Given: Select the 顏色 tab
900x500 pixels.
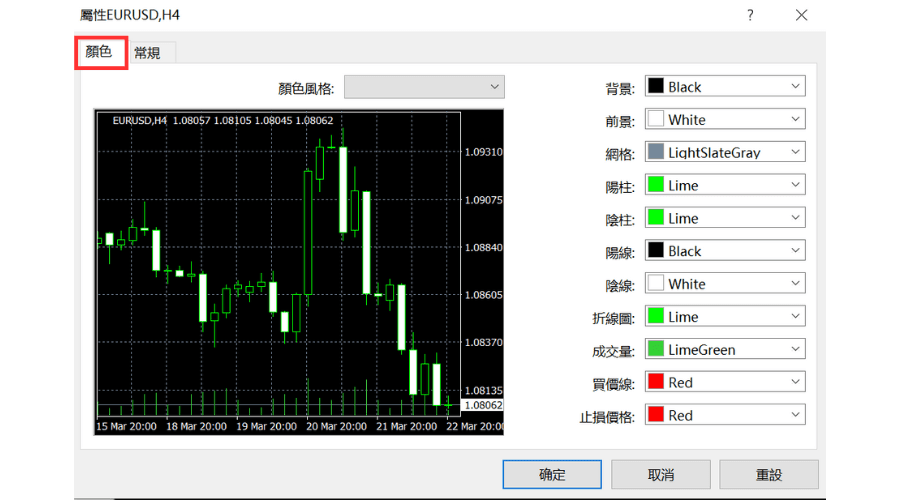Looking at the screenshot, I should point(99,52).
